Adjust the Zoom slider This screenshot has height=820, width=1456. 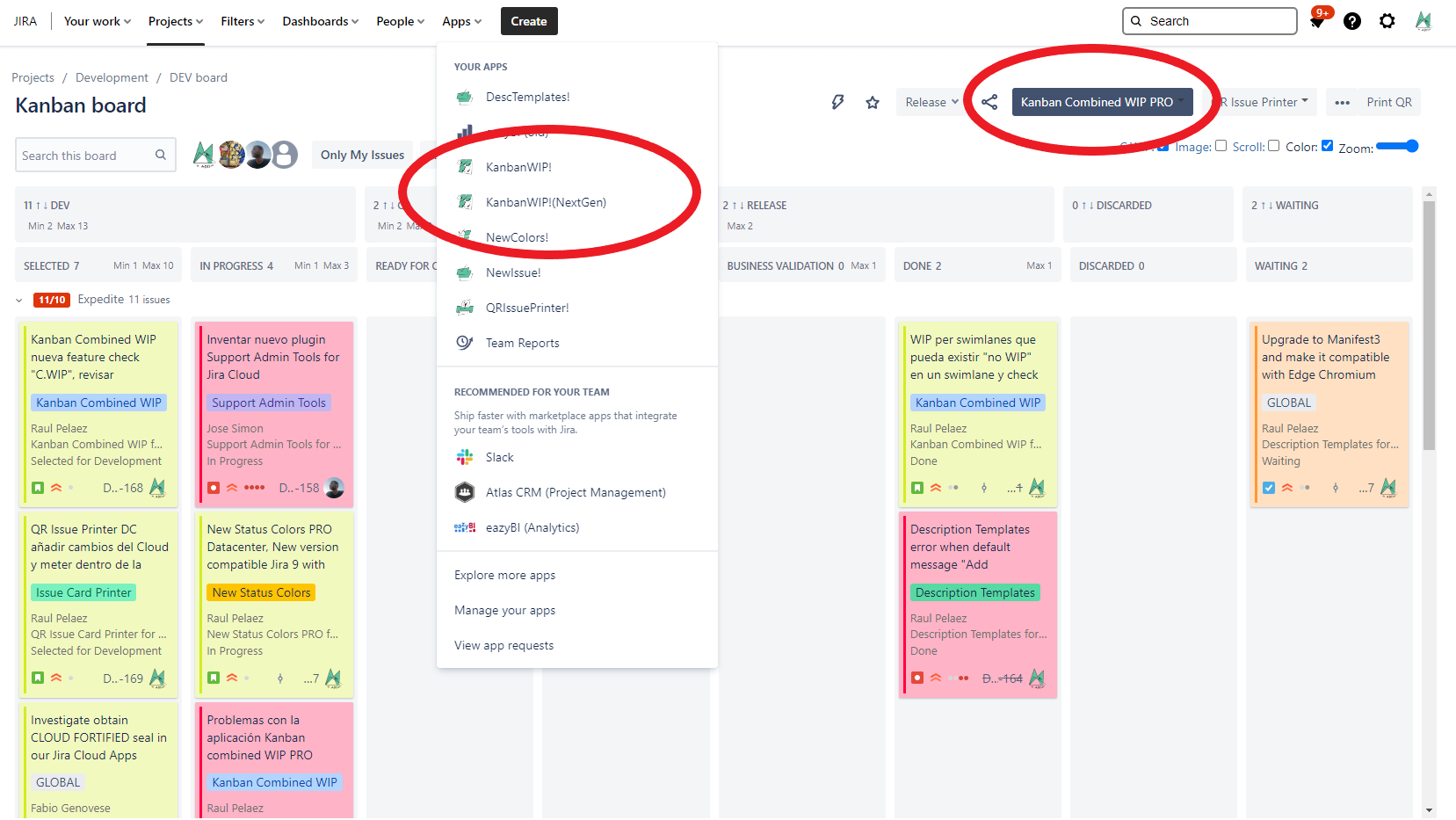tap(1397, 146)
